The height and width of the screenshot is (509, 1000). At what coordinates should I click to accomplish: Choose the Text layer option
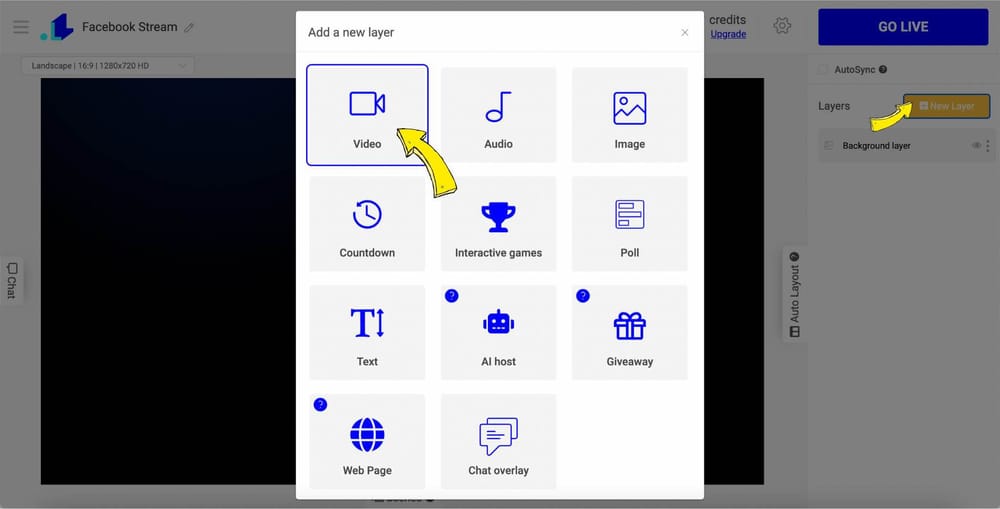click(x=367, y=332)
